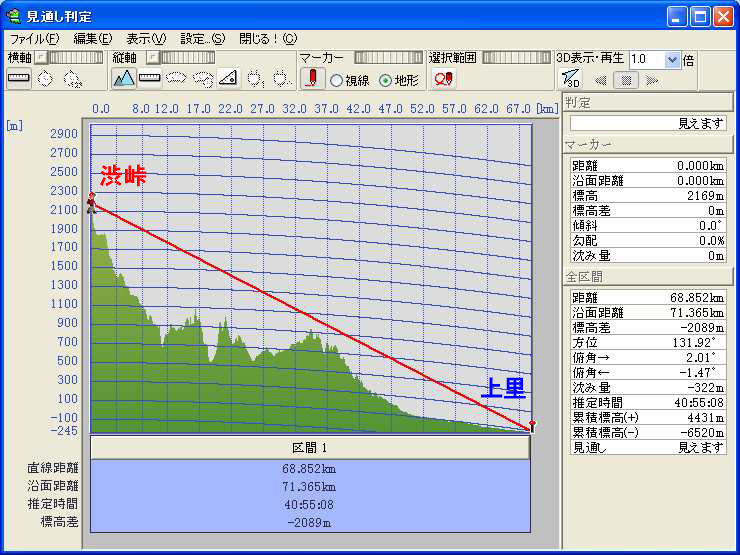
Task: Select the vertical axis mountain terrain icon
Action: pos(124,78)
